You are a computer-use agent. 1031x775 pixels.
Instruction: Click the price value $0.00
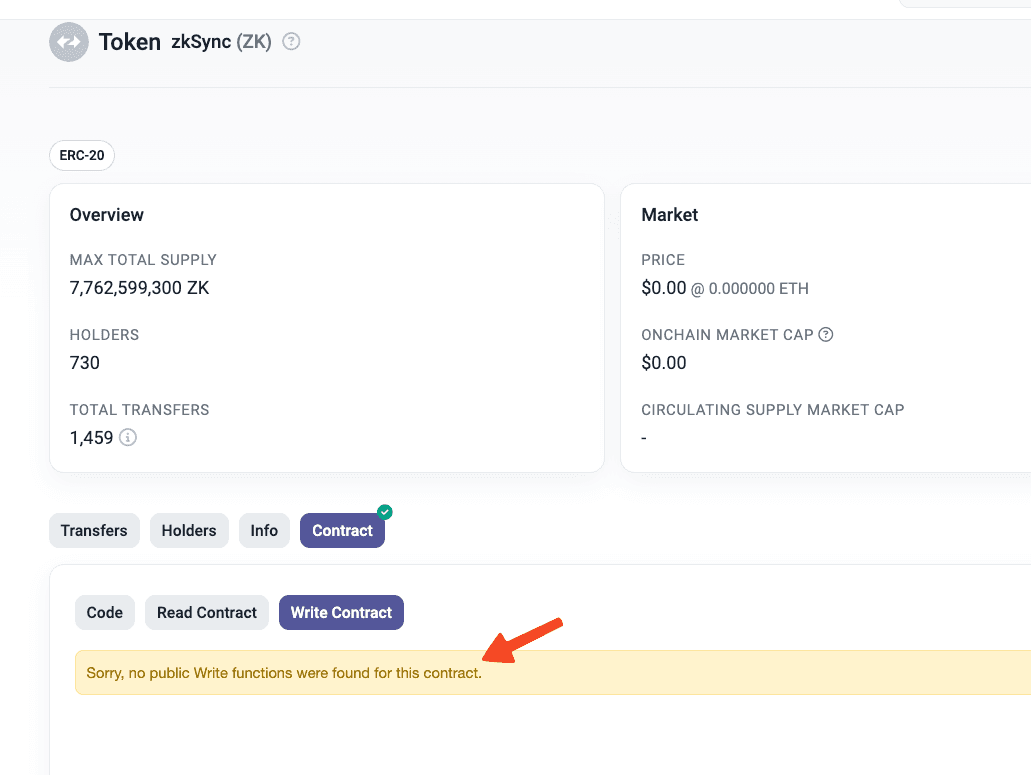click(x=663, y=288)
